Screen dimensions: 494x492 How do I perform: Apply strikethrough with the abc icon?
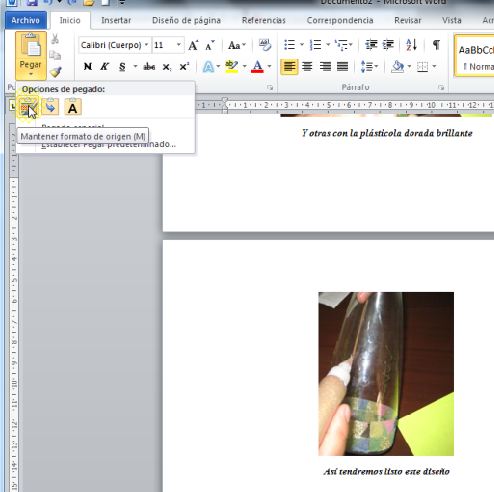(149, 67)
